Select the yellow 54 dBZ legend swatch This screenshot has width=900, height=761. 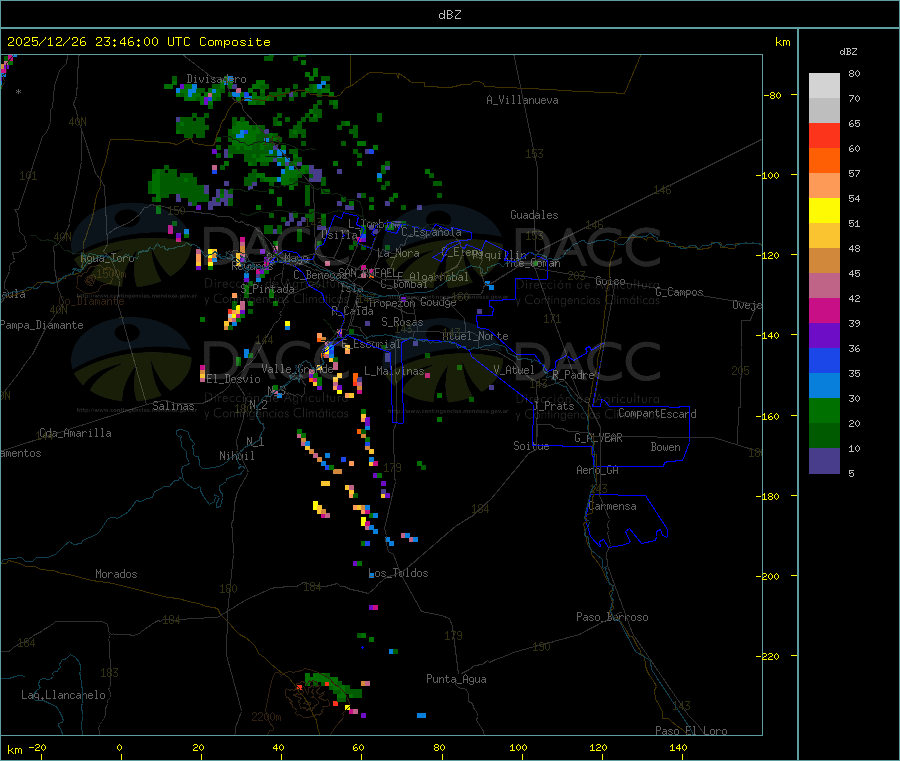(x=824, y=211)
